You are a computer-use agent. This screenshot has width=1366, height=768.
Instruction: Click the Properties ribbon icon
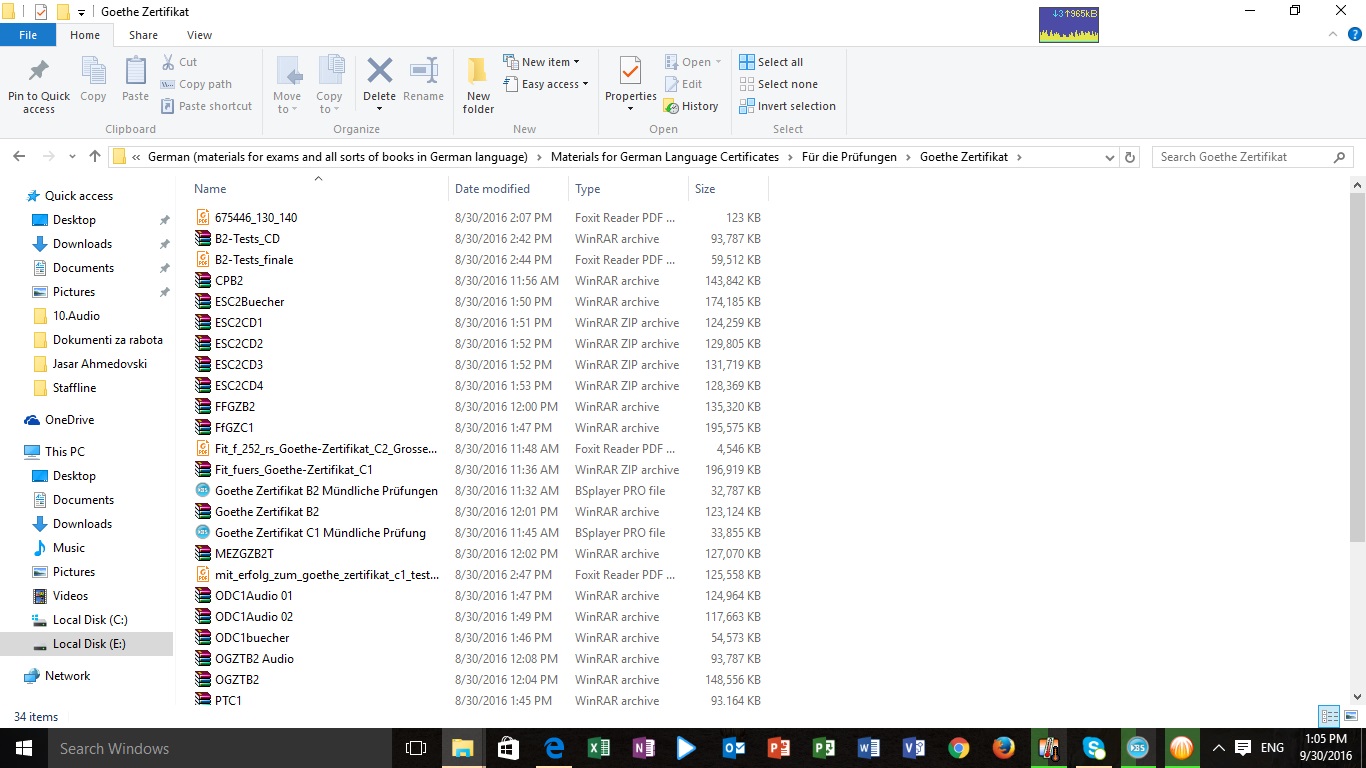coord(630,71)
